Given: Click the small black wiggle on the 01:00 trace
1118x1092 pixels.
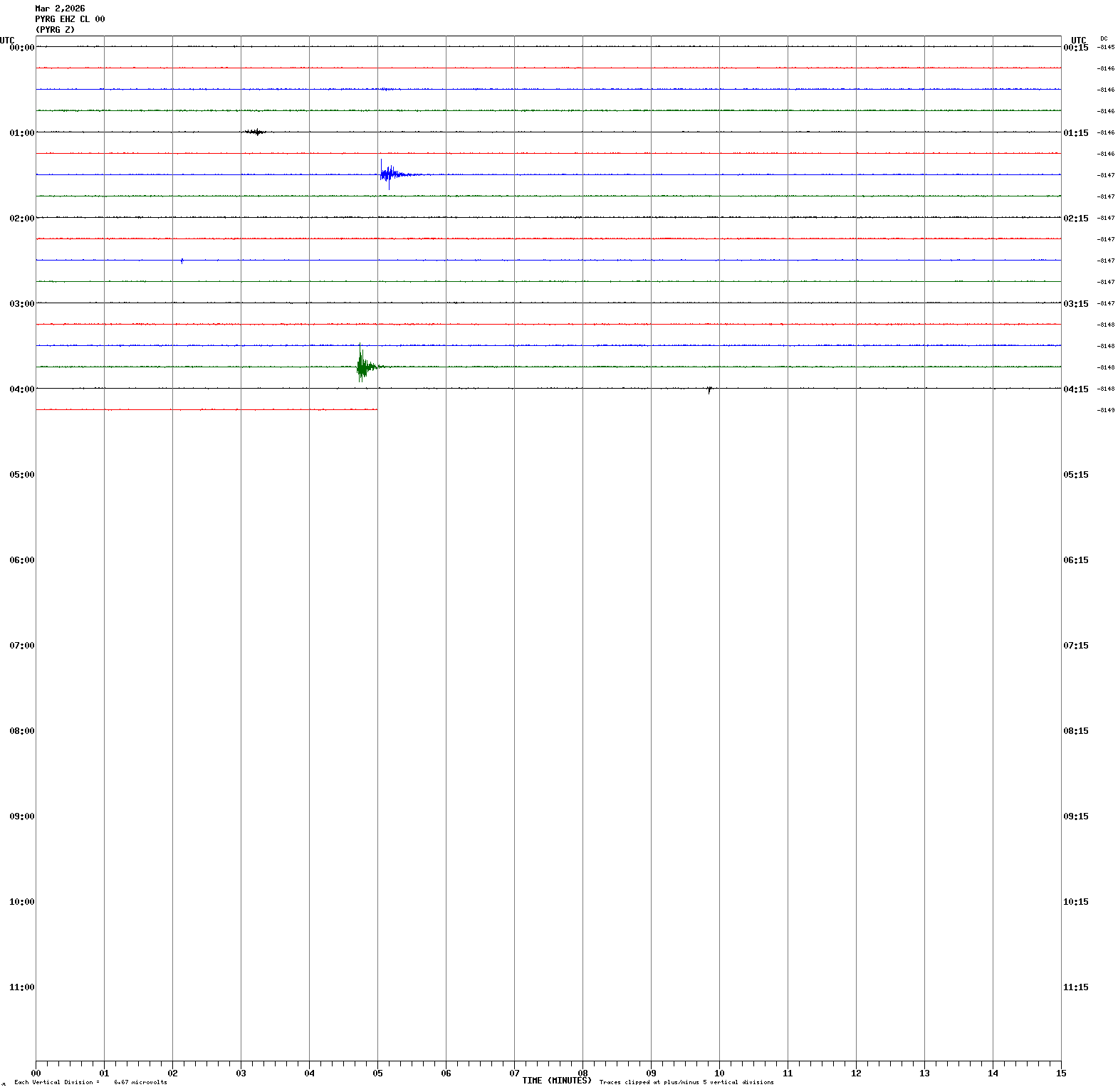Looking at the screenshot, I should 255,132.
